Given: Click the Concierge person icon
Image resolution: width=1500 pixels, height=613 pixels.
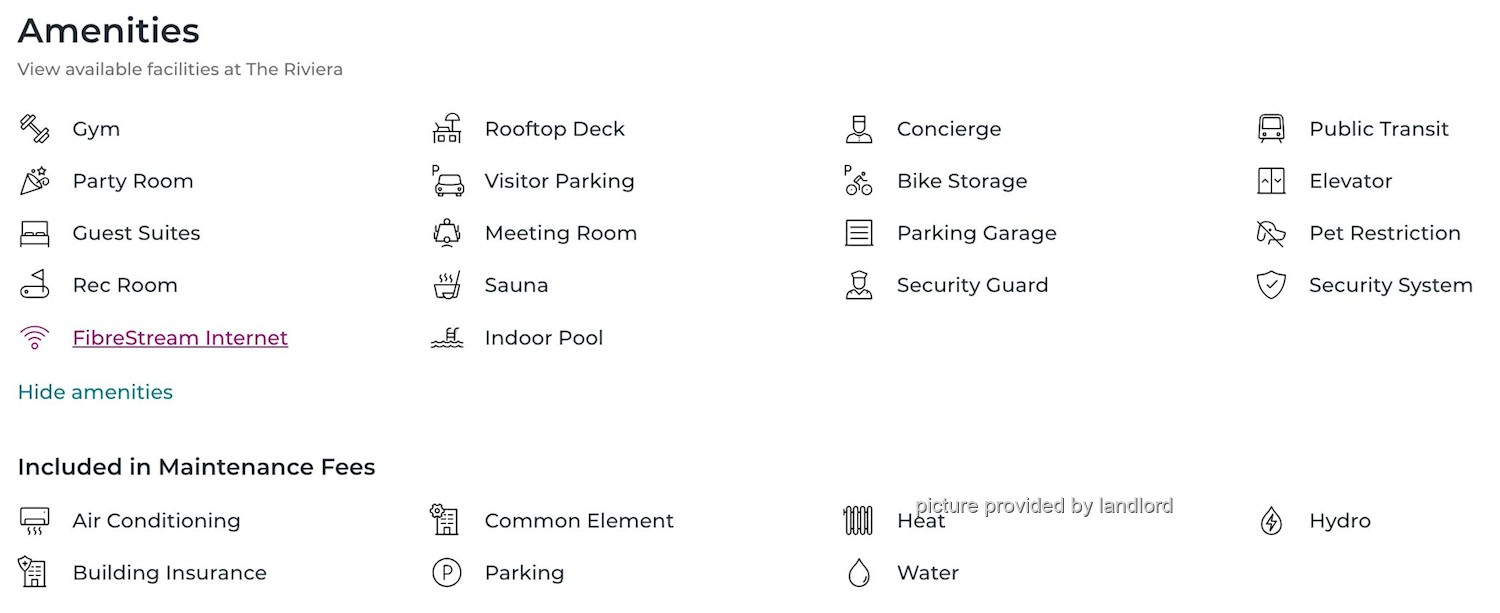Looking at the screenshot, I should (x=859, y=129).
